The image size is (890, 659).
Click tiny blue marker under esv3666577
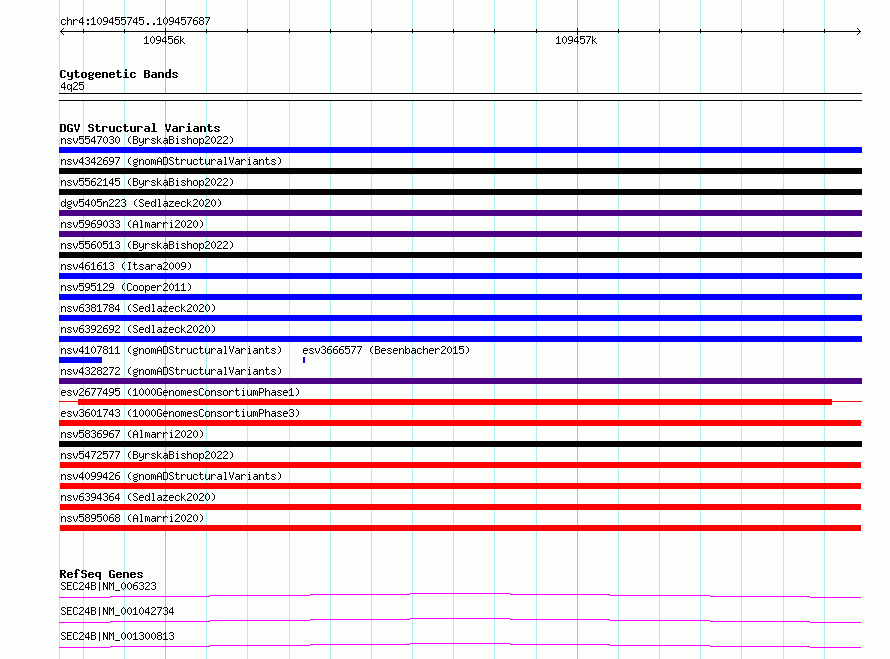(x=304, y=360)
